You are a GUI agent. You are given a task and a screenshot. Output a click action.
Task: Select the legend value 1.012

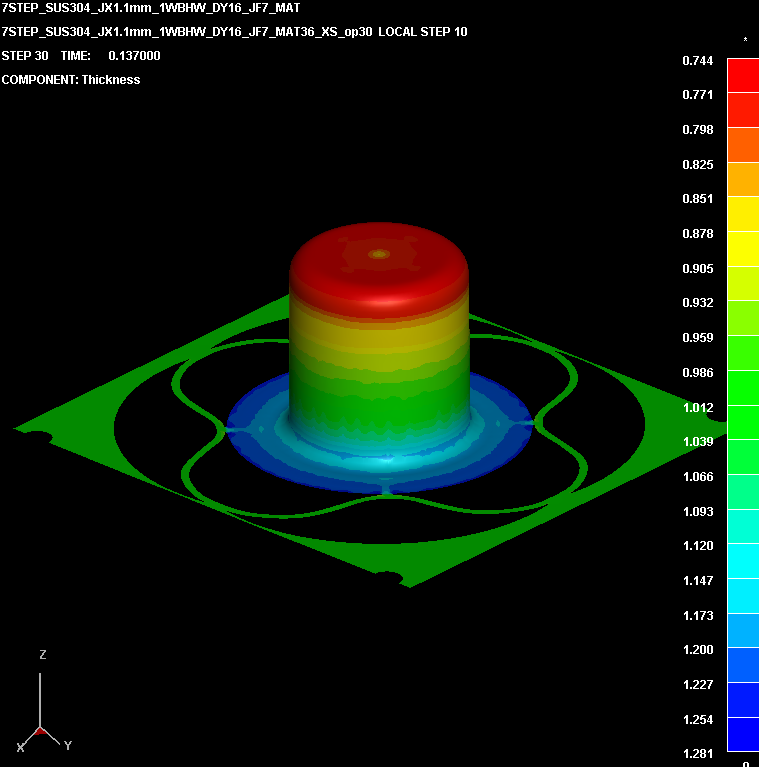(698, 407)
